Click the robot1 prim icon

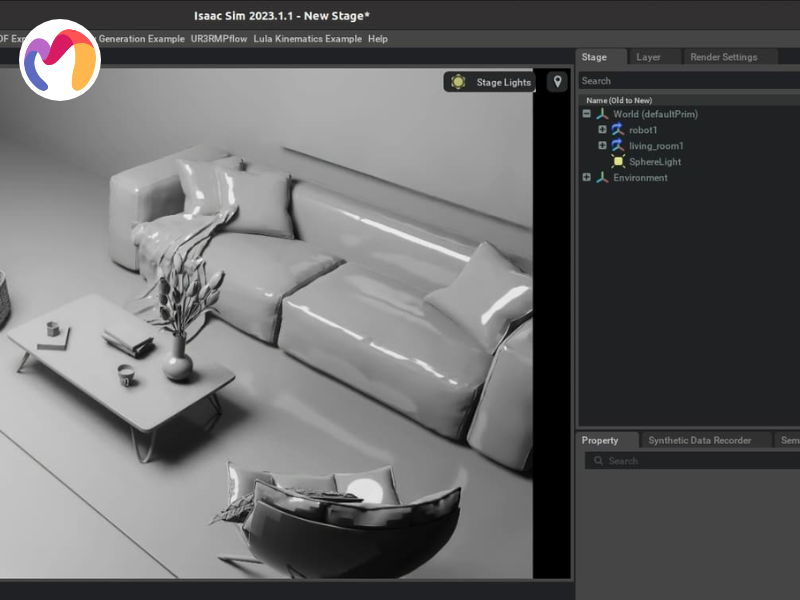click(617, 130)
